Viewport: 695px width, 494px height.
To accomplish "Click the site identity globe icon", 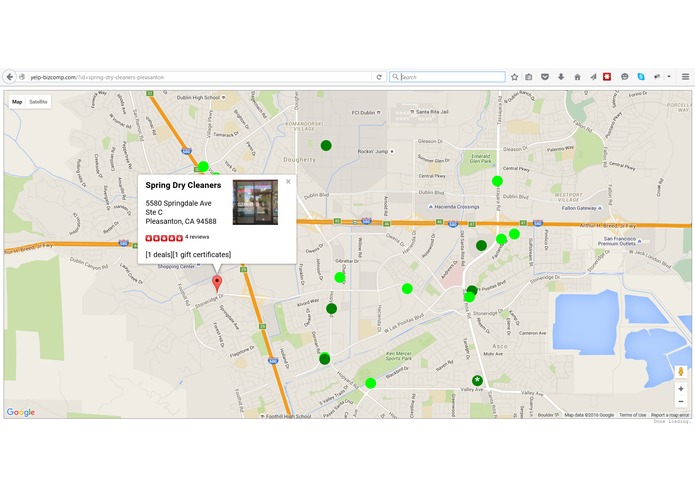I will (x=22, y=77).
